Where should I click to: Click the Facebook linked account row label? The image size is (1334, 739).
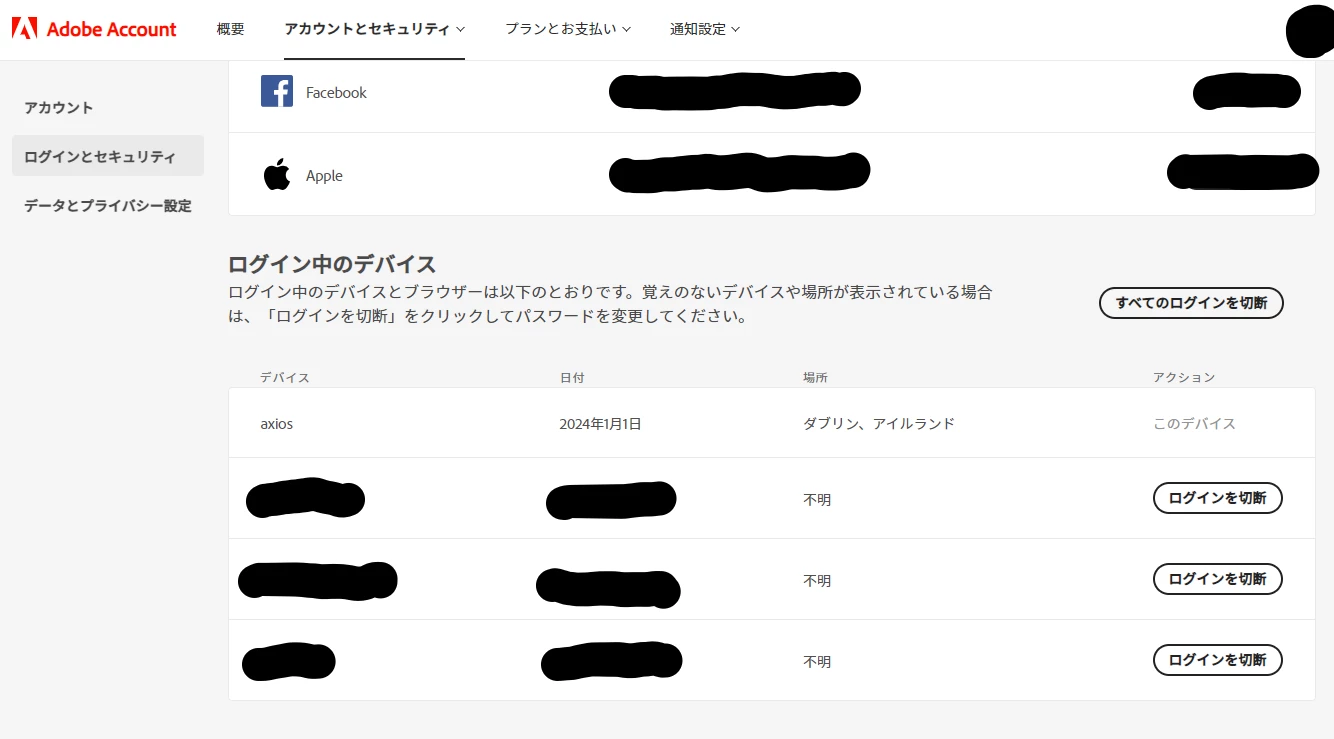coord(336,92)
